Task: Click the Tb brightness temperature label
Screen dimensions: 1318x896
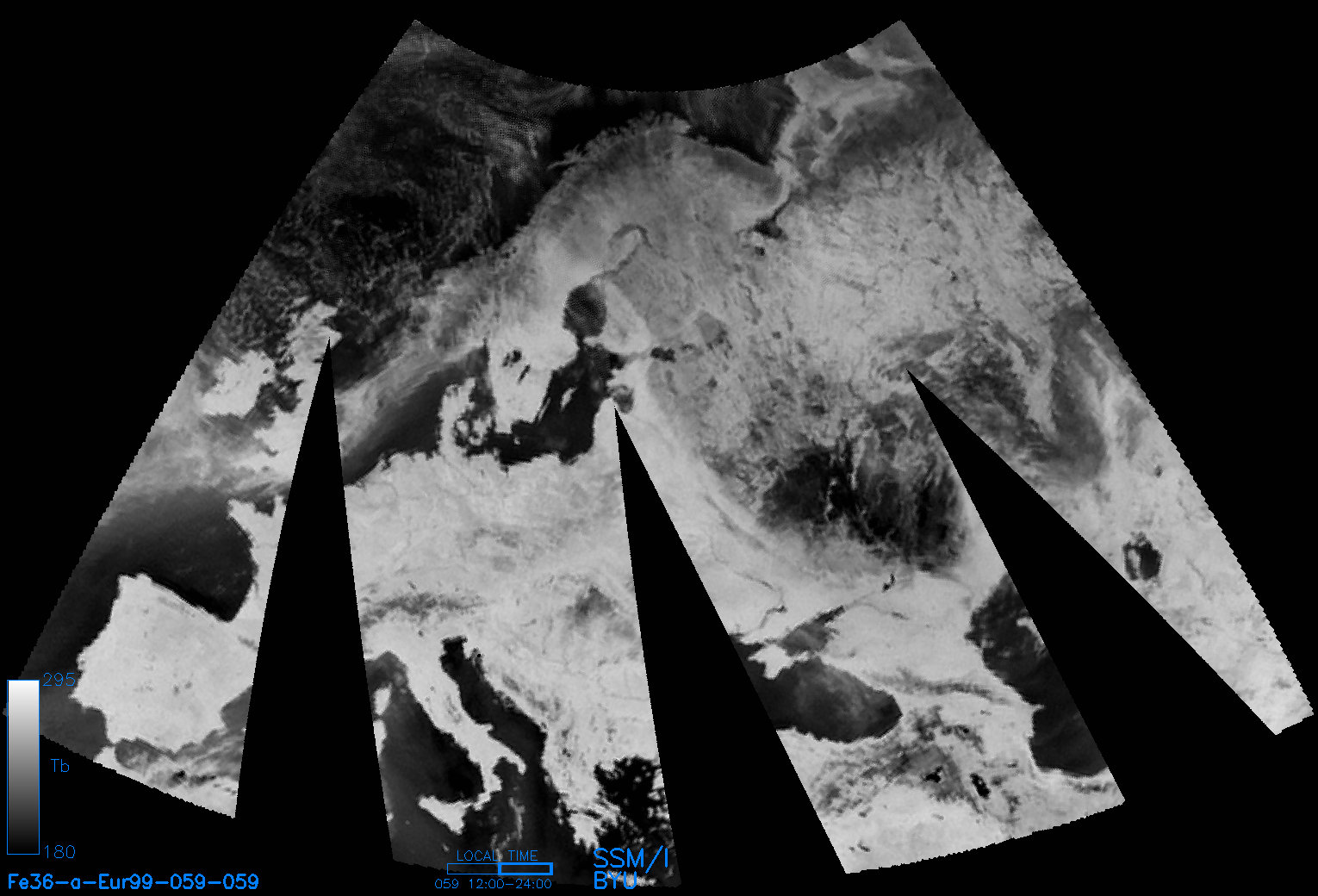Action: point(59,766)
